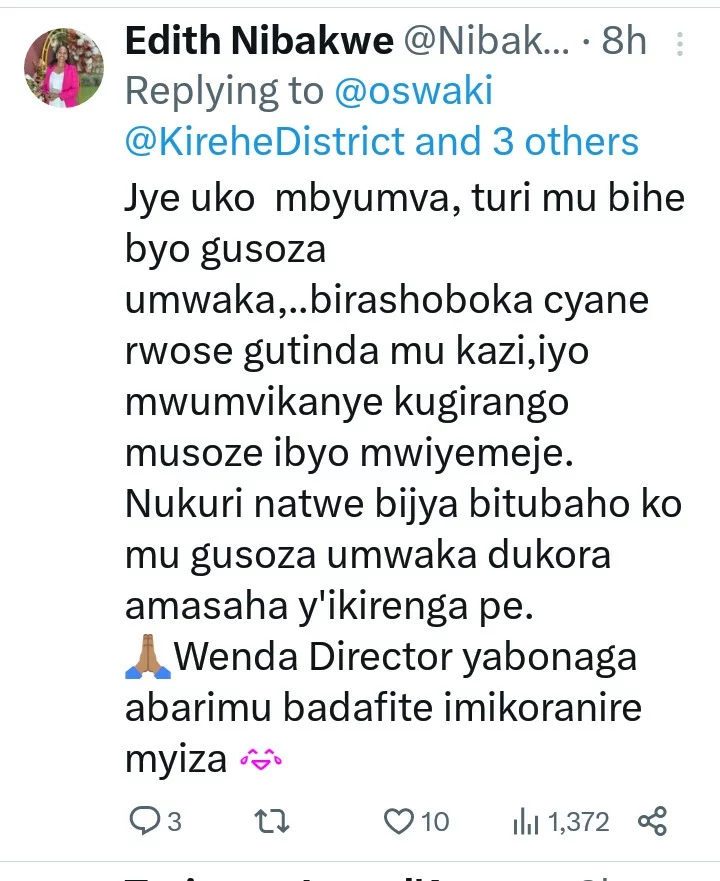Click the views bar chart icon
This screenshot has width=720, height=881.
tap(526, 822)
